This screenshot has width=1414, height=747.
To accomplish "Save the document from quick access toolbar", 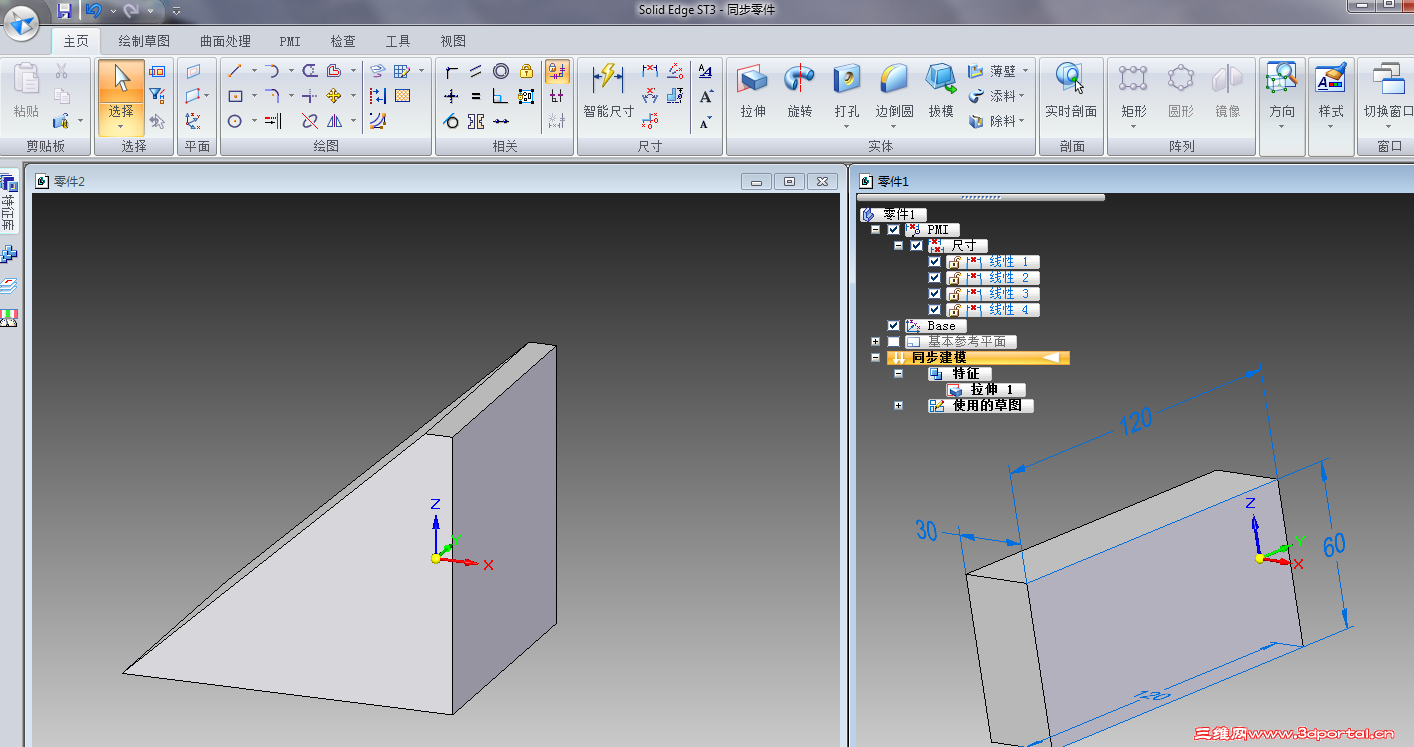I will coord(64,10).
